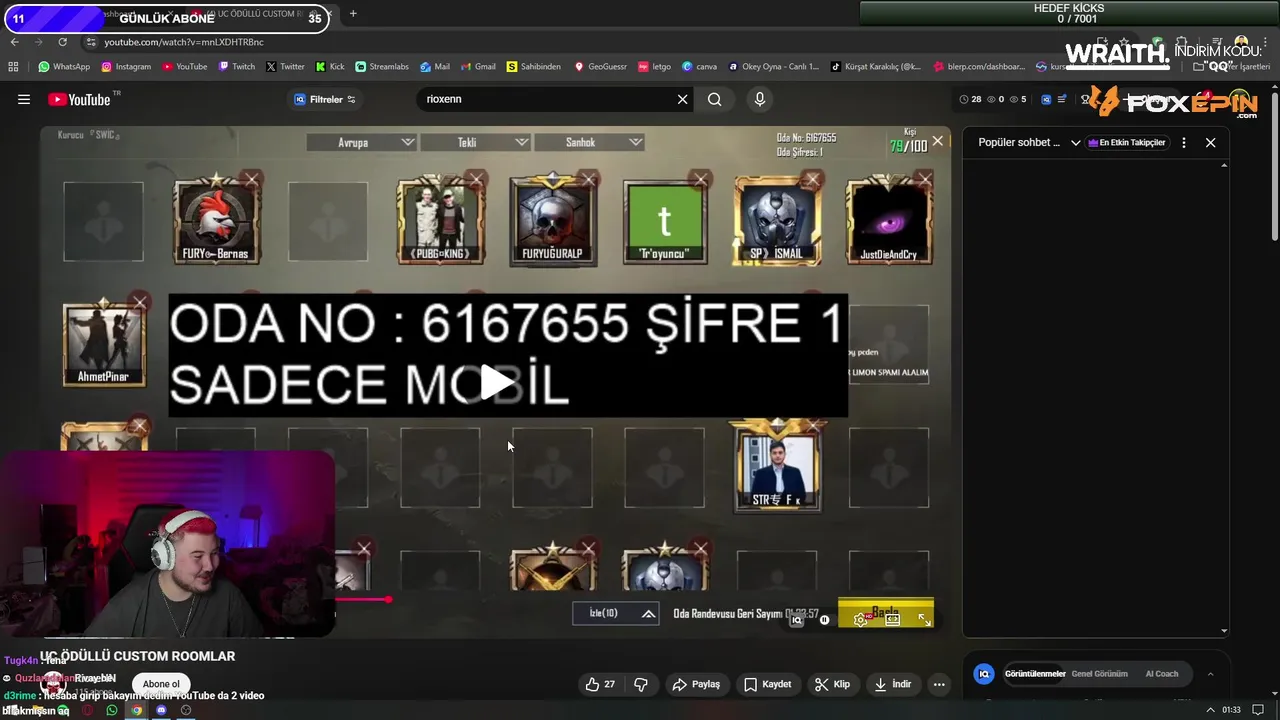Open canva bookmark

click(699, 67)
